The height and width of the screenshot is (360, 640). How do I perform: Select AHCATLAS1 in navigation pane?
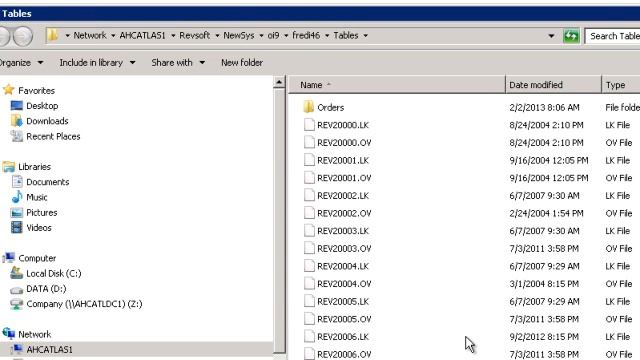[49, 349]
